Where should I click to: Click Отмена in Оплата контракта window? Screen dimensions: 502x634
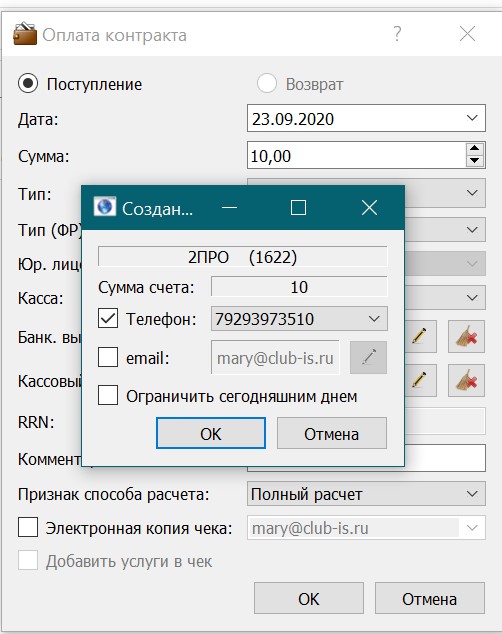pyautogui.click(x=429, y=598)
